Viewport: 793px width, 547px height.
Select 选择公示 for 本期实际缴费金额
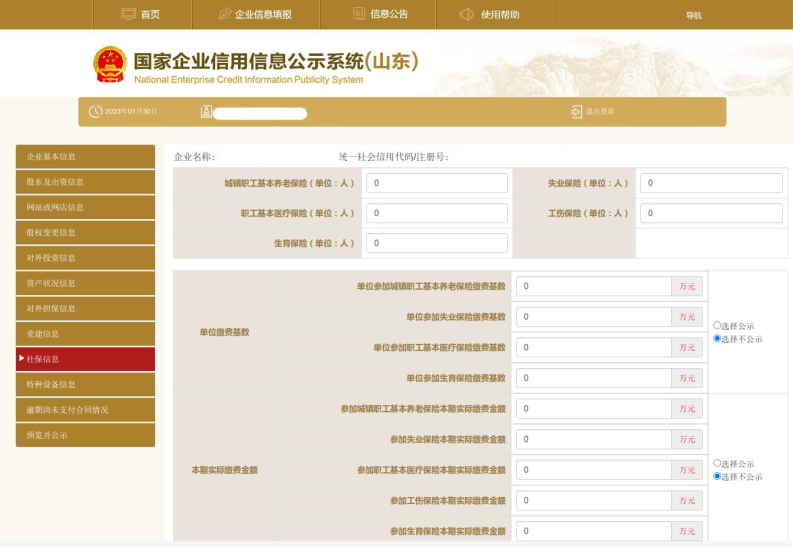[x=717, y=464]
